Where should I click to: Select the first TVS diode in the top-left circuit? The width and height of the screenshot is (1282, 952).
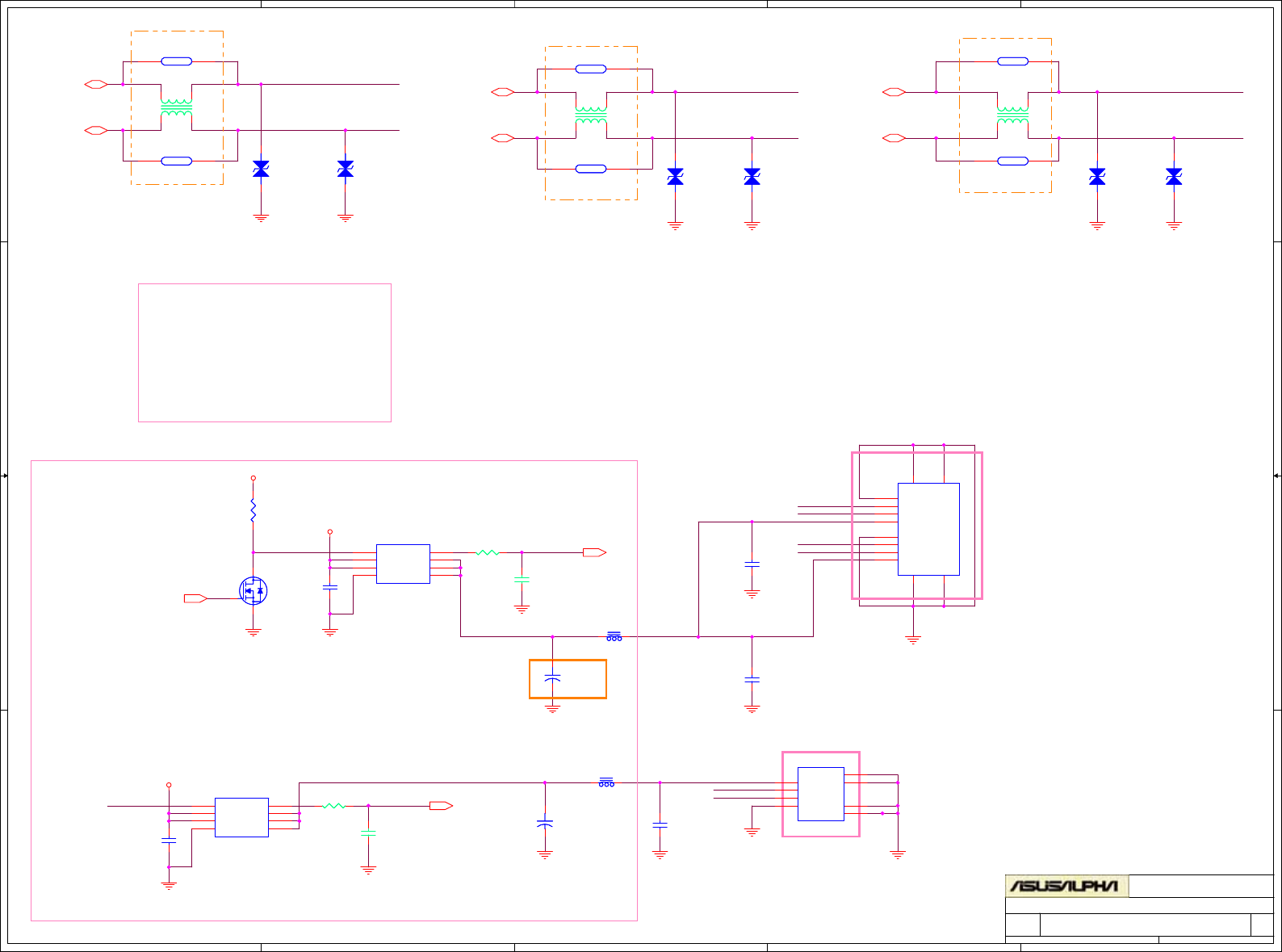pyautogui.click(x=261, y=169)
